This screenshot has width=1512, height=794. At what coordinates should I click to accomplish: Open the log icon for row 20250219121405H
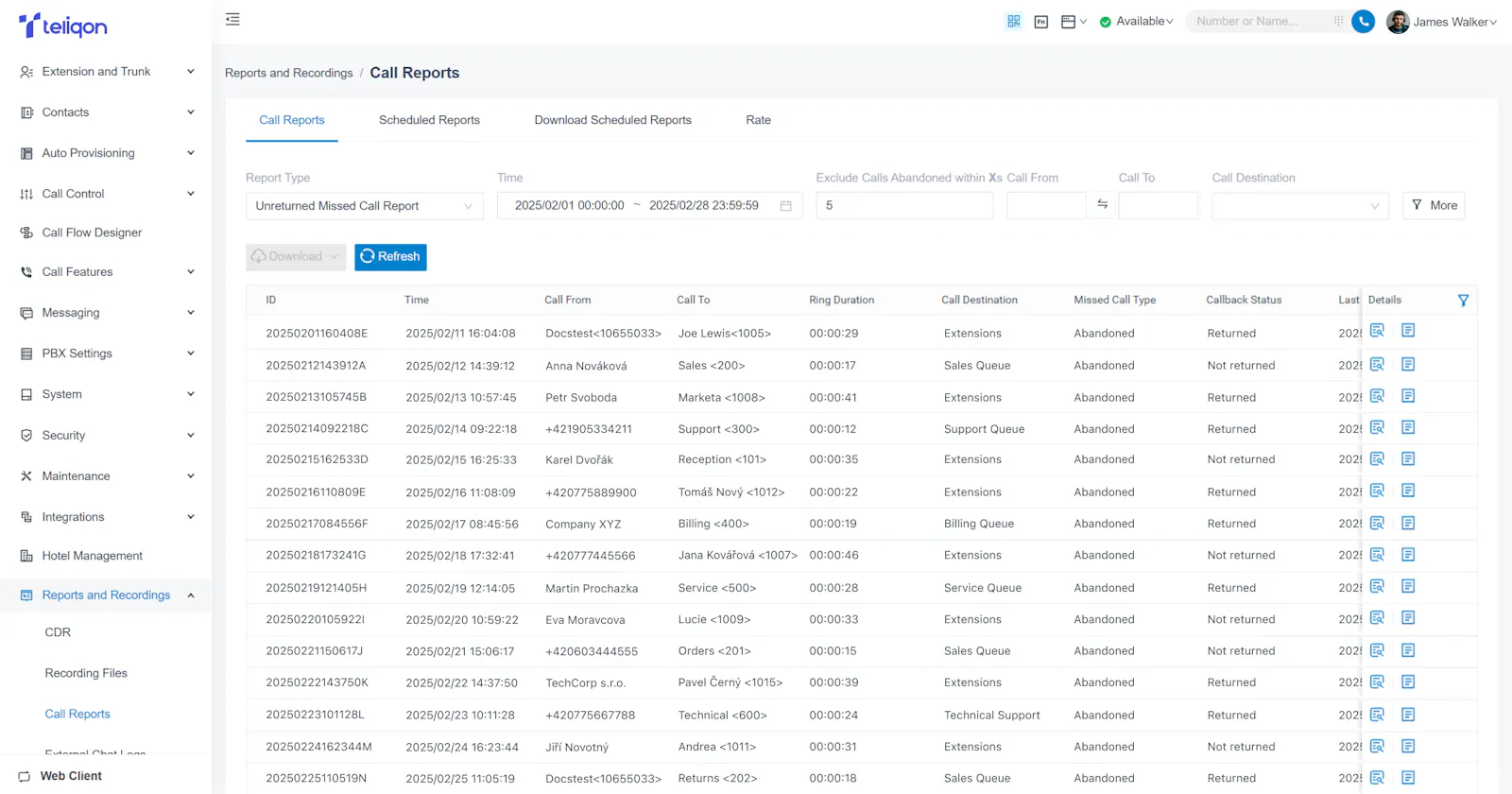tap(1408, 587)
